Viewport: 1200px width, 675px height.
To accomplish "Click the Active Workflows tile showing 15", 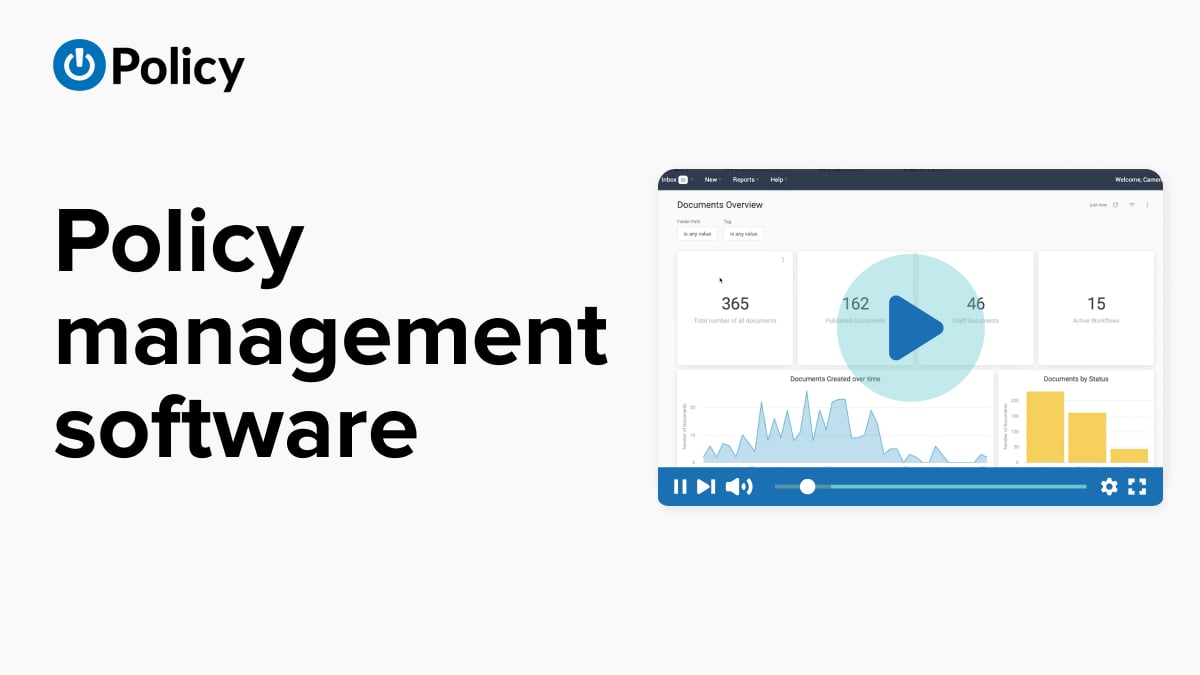I will (x=1096, y=308).
